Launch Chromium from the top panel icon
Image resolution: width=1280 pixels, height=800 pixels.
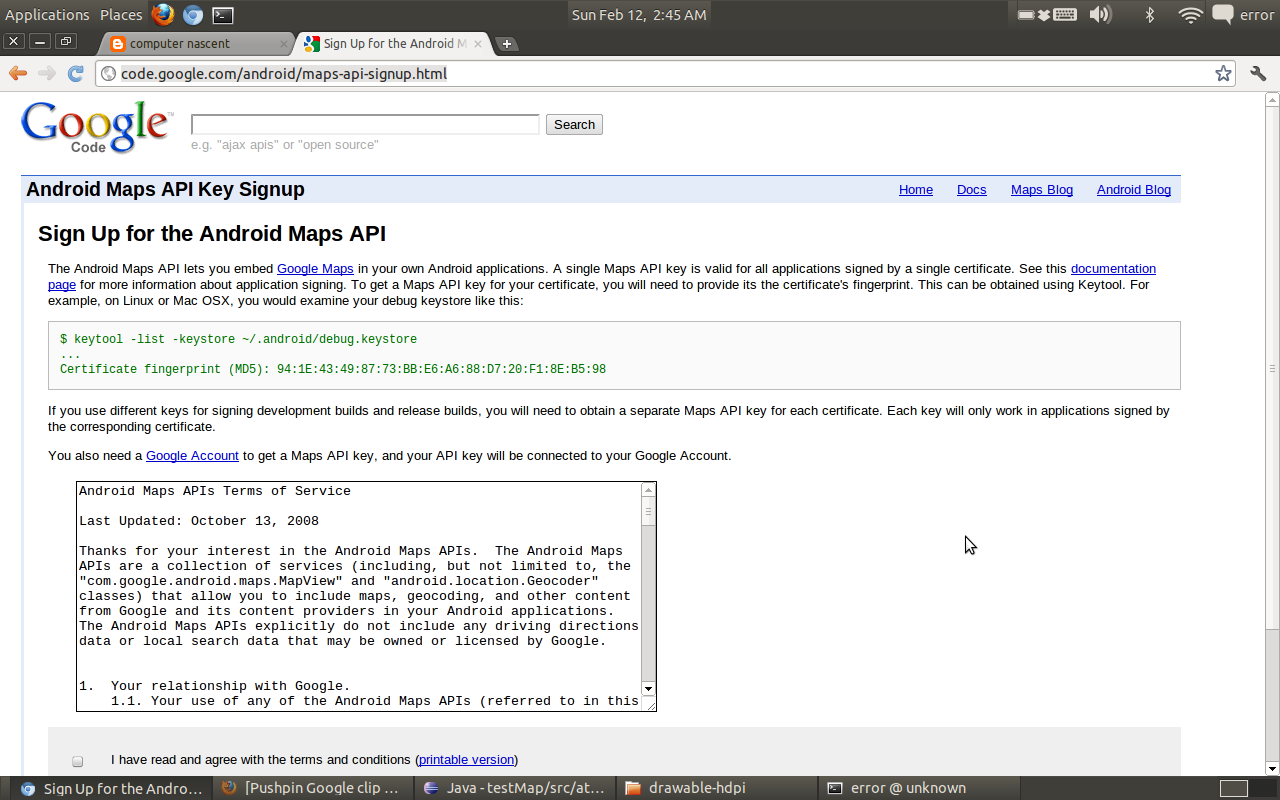[x=193, y=14]
